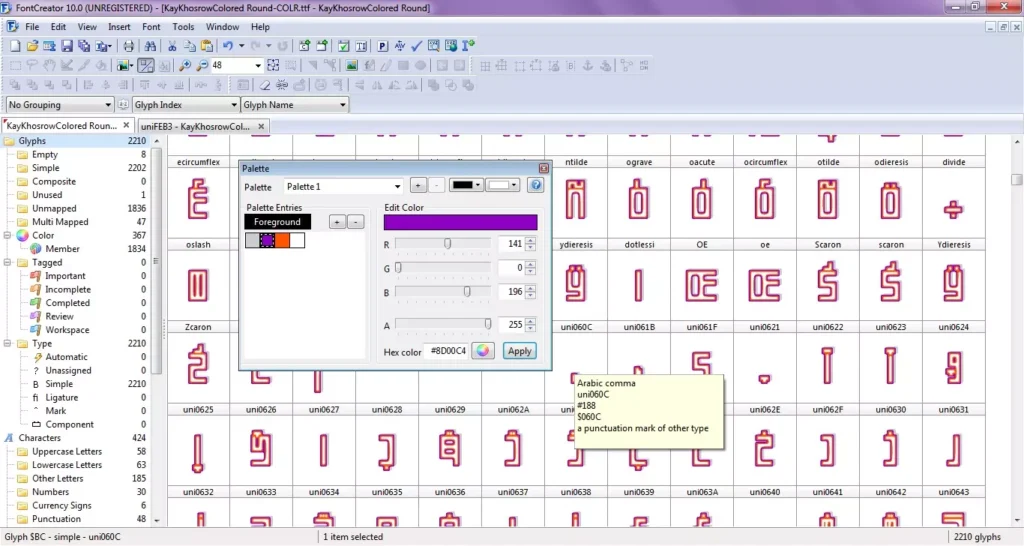Click the Apply button

(x=519, y=351)
